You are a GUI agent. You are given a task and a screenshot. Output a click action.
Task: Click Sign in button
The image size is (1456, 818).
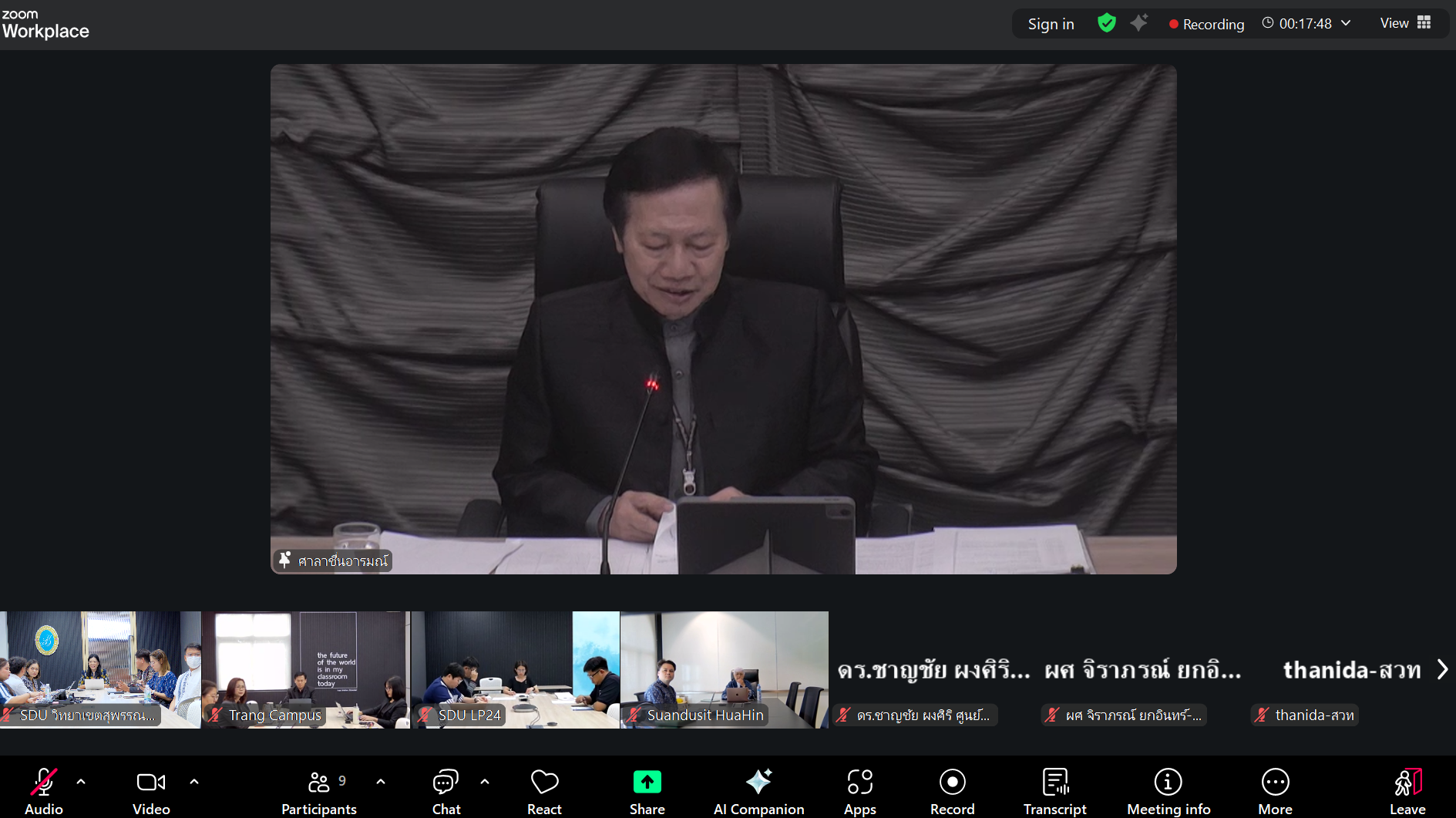pos(1051,24)
